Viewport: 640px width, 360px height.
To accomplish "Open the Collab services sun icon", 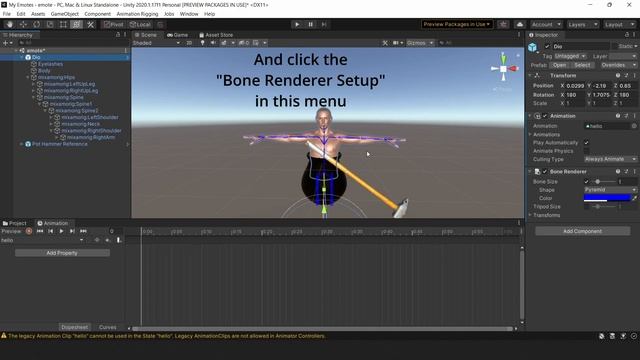I will click(503, 24).
